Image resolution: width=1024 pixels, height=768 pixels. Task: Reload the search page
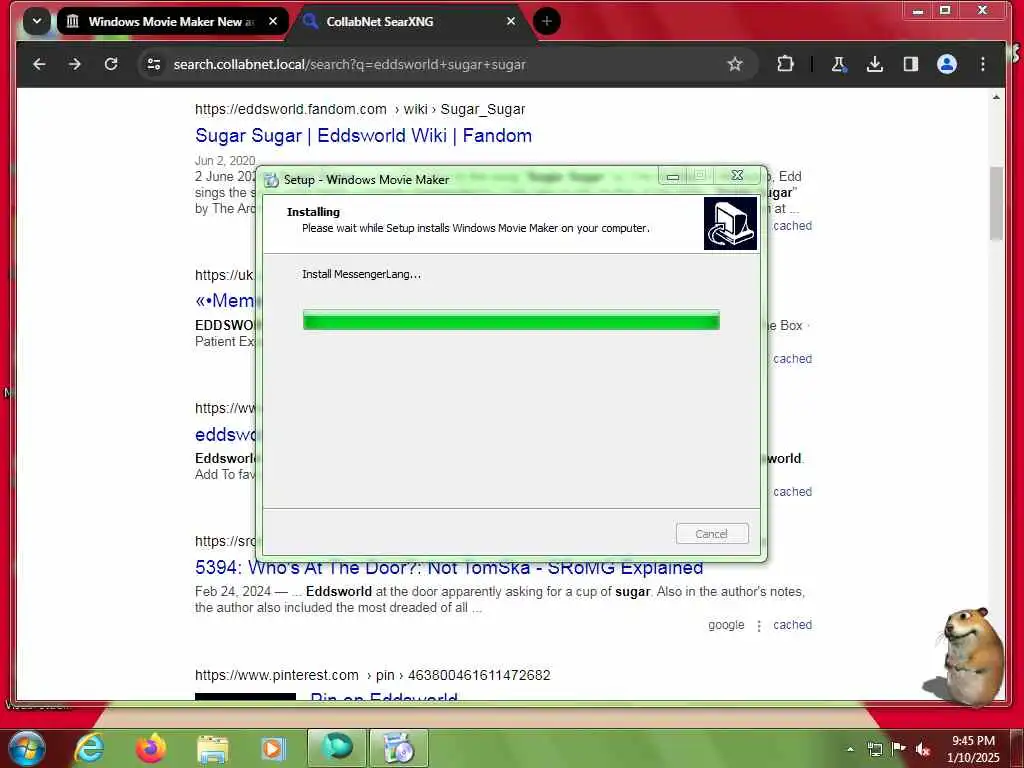coord(111,64)
